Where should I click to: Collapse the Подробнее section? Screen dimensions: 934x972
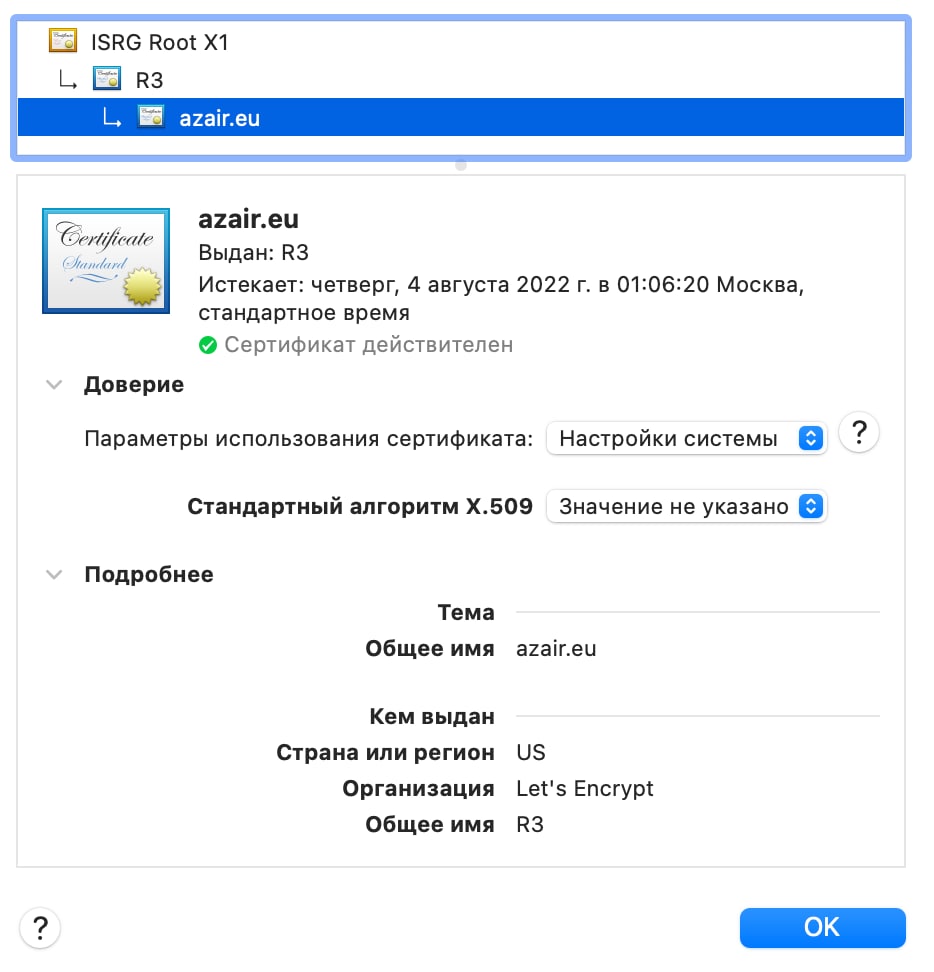55,575
